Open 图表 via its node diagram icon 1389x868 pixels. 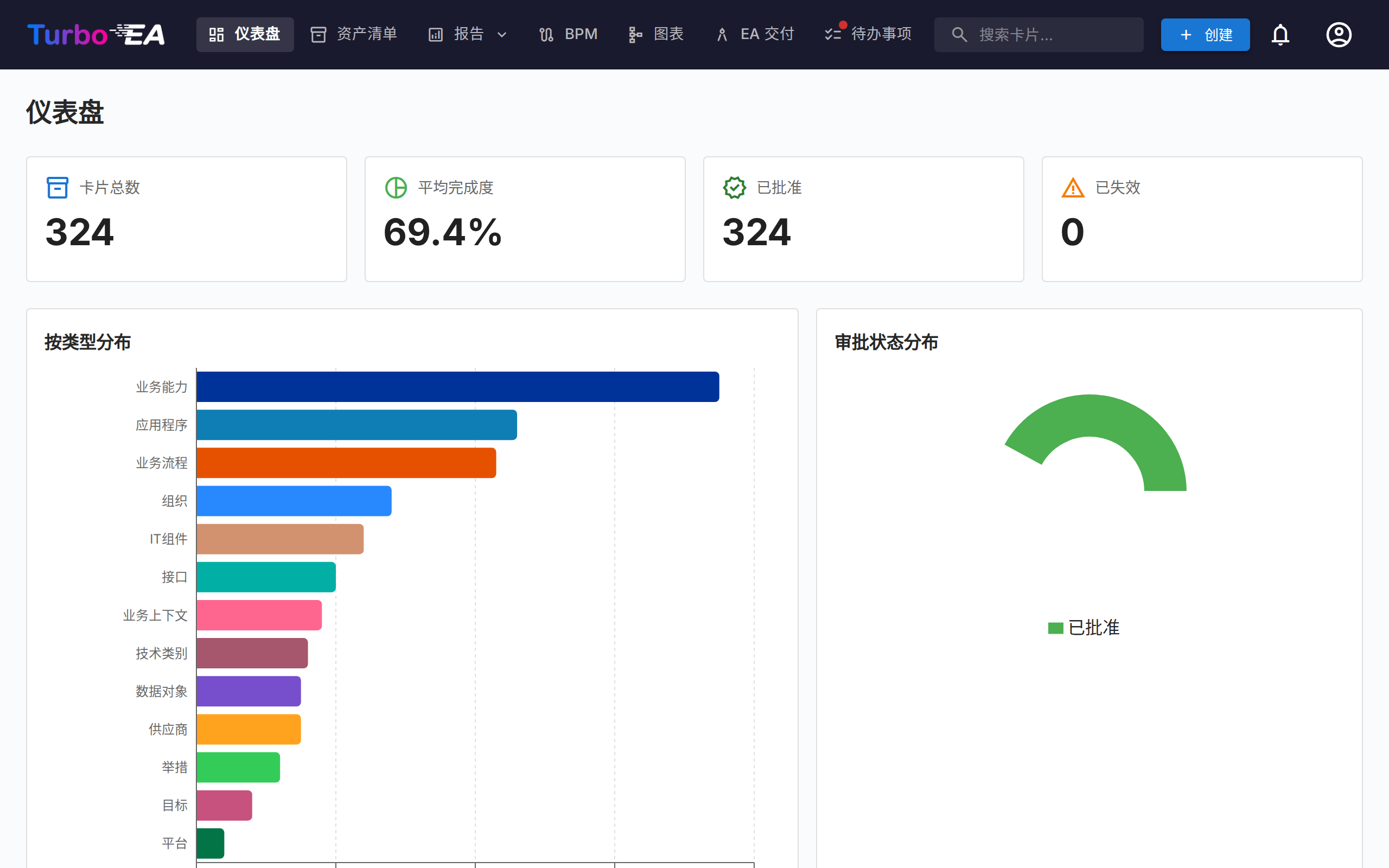(634, 34)
